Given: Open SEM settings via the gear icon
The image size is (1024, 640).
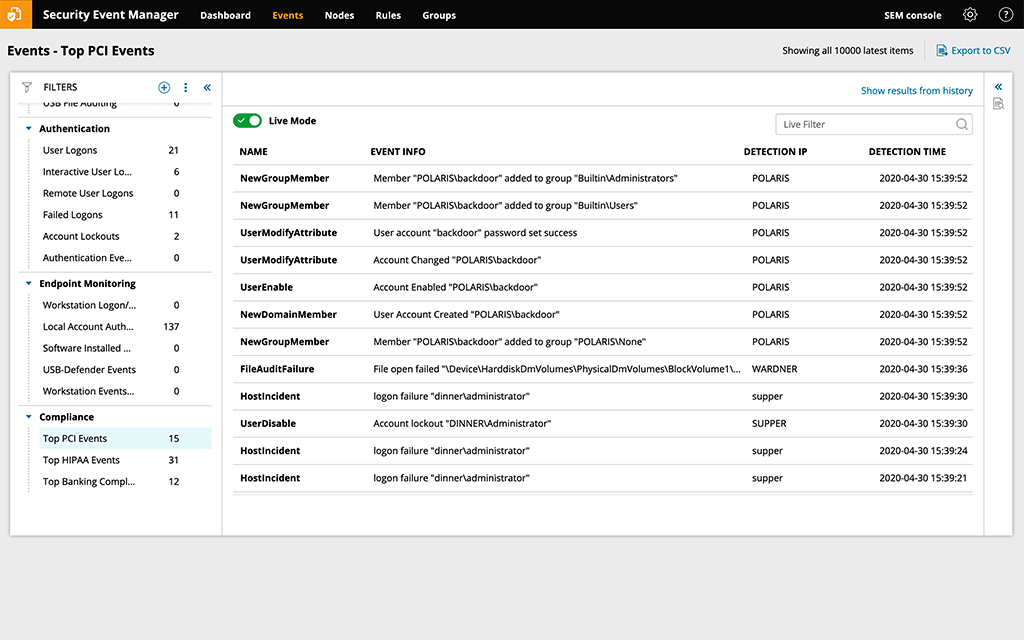Looking at the screenshot, I should pos(968,14).
